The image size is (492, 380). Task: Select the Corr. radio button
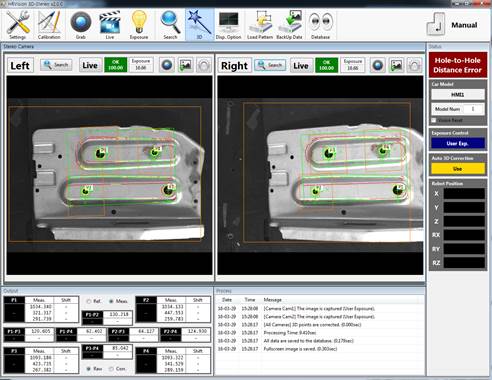(x=111, y=369)
